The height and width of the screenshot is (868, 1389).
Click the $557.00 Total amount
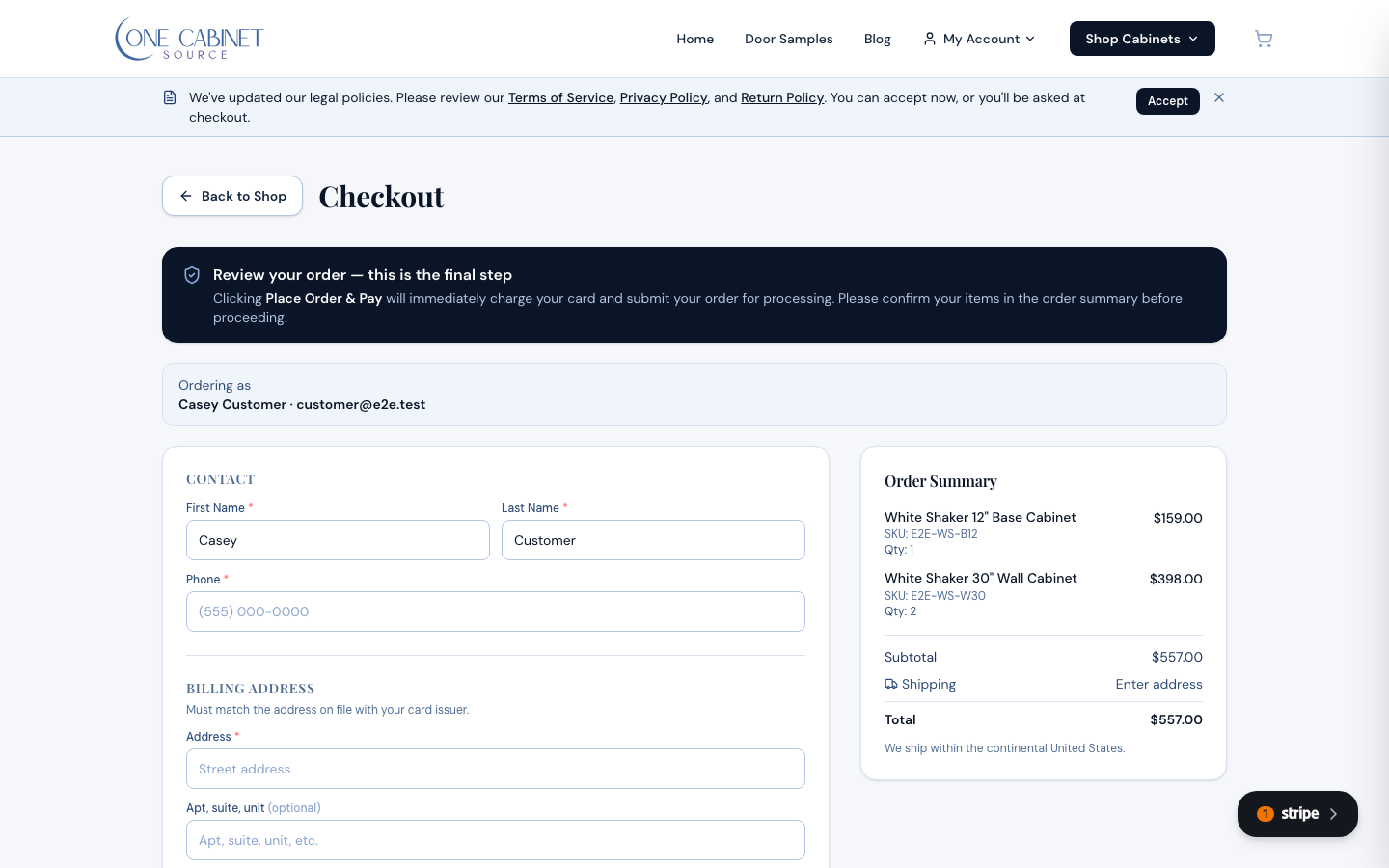click(1176, 719)
